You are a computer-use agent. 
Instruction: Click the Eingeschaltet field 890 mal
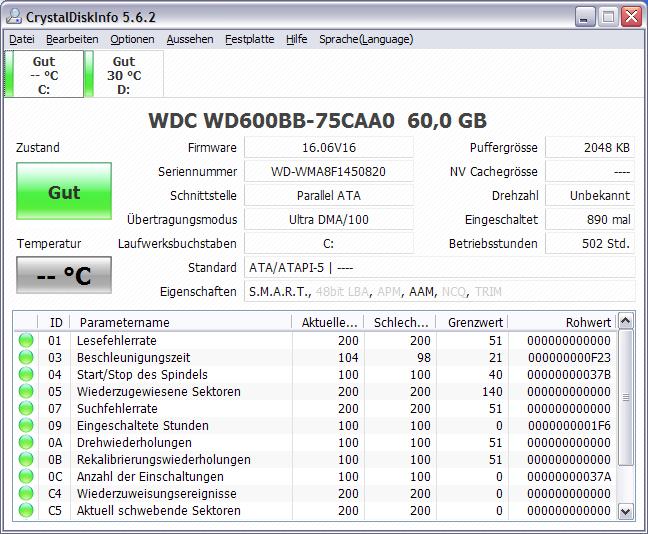590,219
